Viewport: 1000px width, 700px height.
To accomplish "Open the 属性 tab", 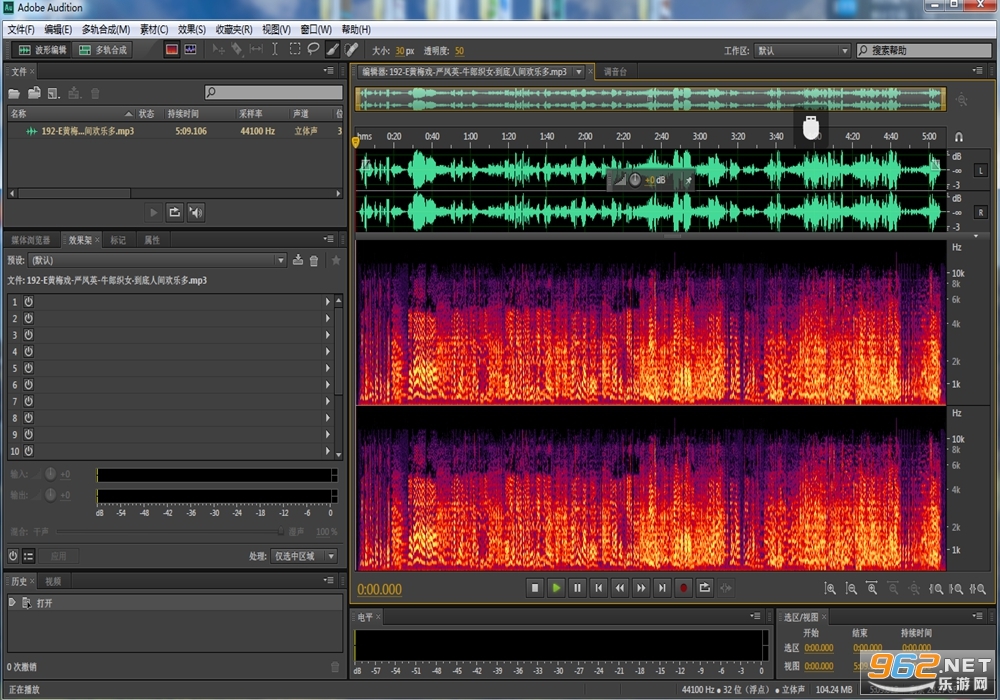I will click(x=152, y=240).
